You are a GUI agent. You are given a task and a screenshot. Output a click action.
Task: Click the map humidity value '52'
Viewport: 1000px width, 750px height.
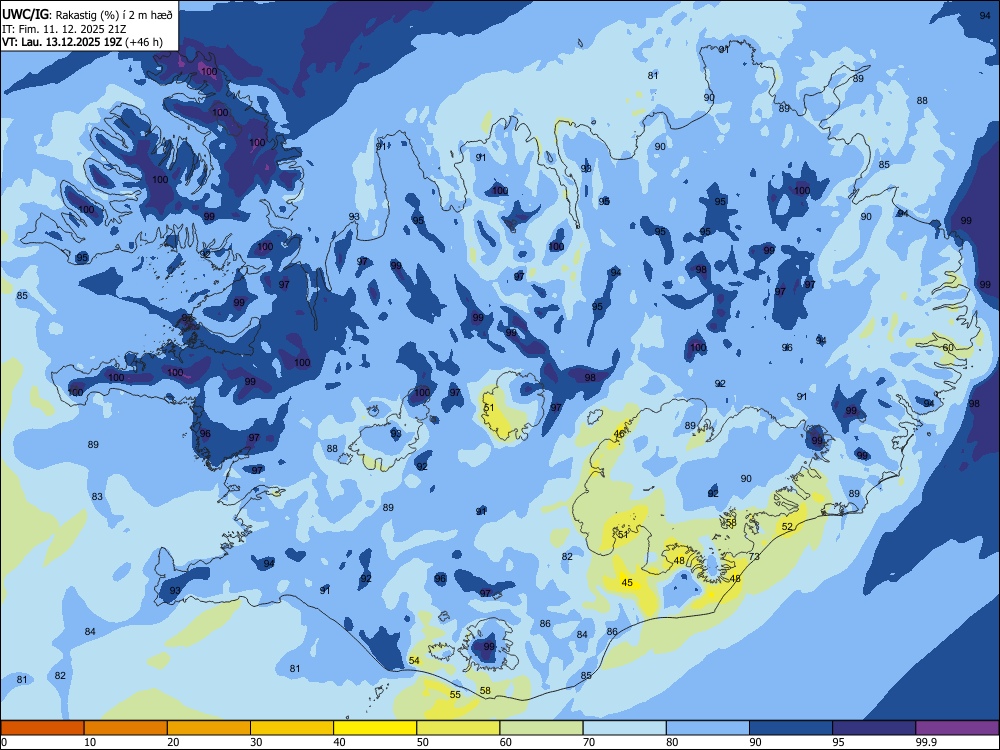(788, 526)
